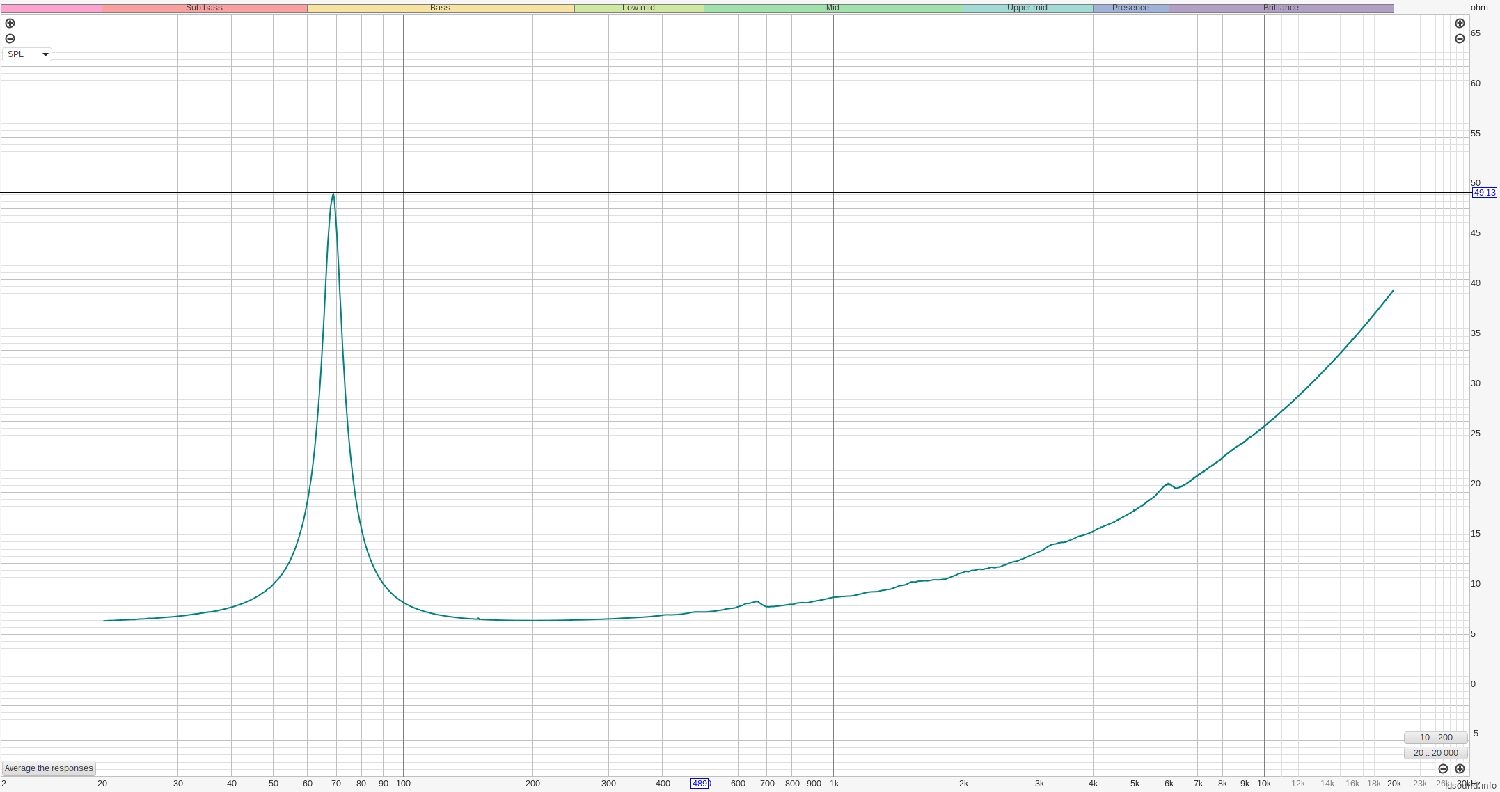Image resolution: width=1500 pixels, height=792 pixels.
Task: Click the Average the responses button
Action: pos(48,768)
